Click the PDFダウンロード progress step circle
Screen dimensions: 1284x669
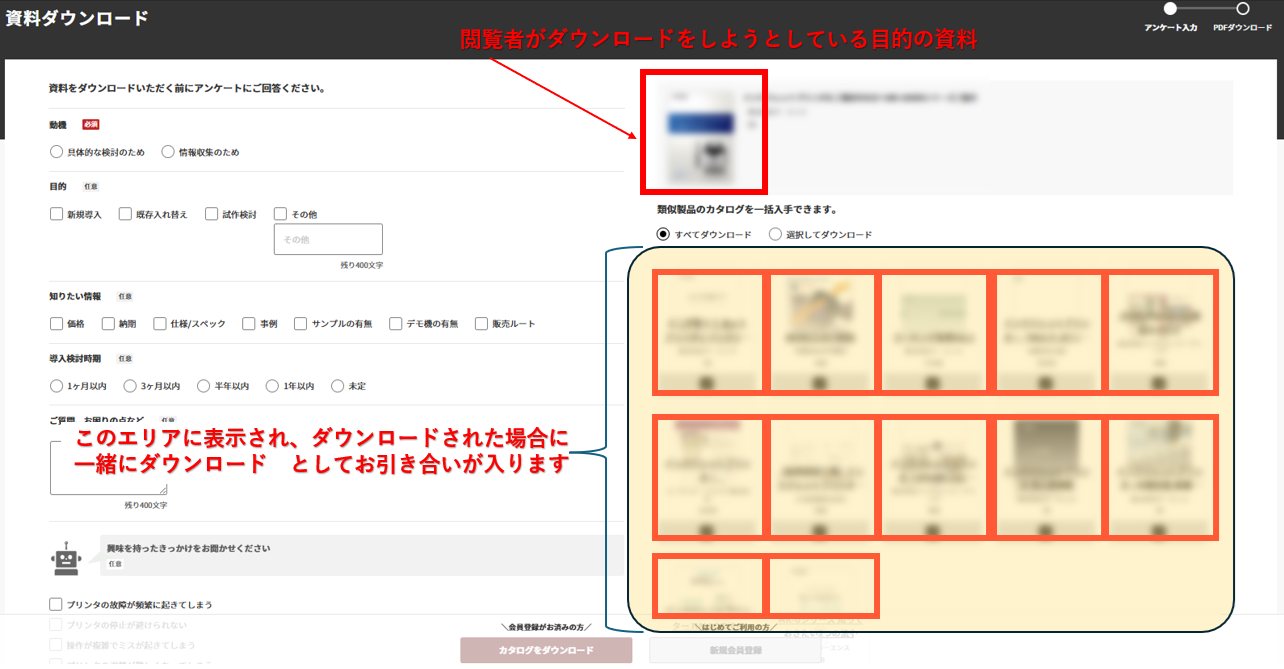tap(1240, 8)
